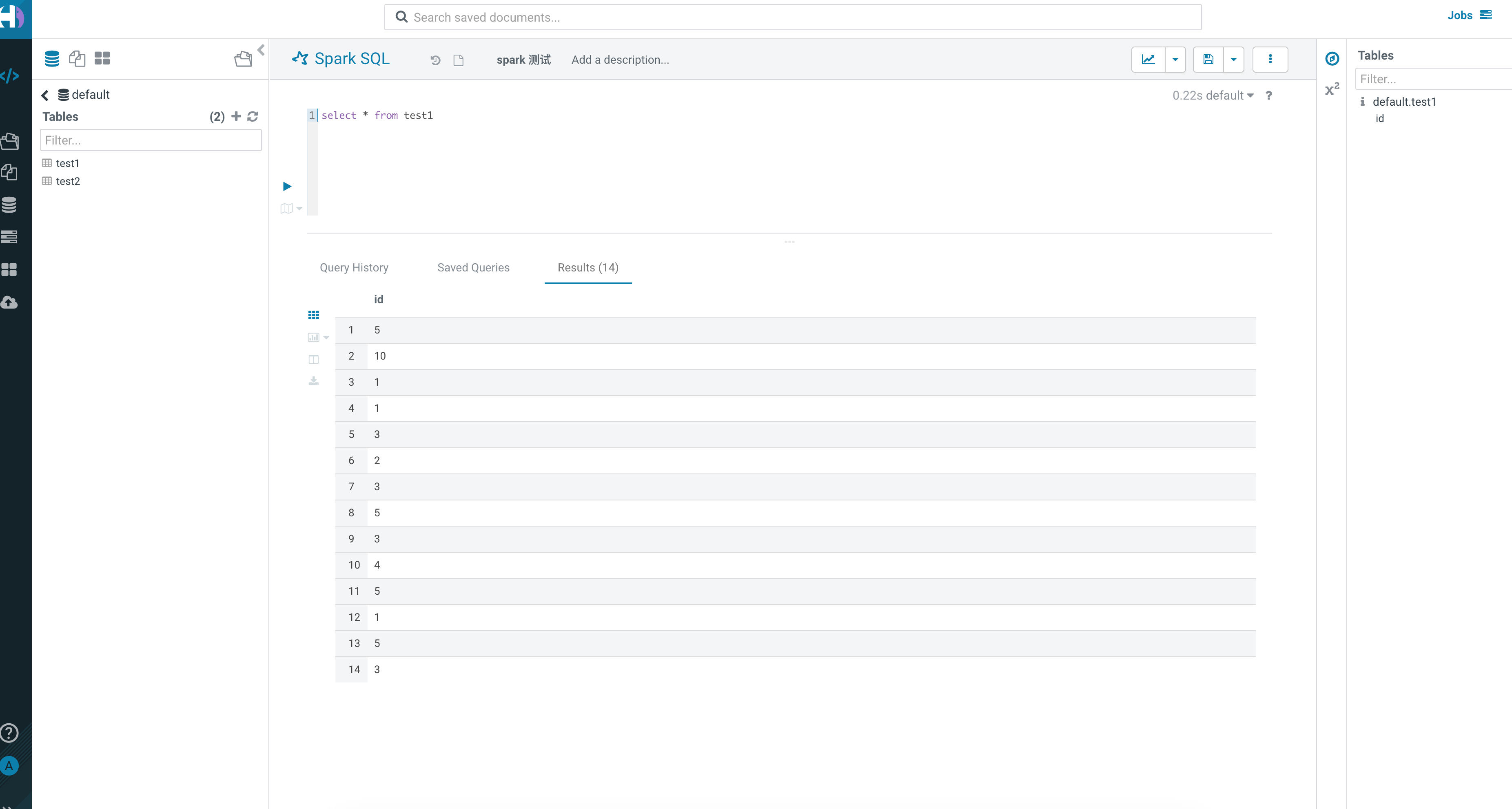Click the save query icon
Viewport: 1512px width, 809px height.
(x=1208, y=59)
